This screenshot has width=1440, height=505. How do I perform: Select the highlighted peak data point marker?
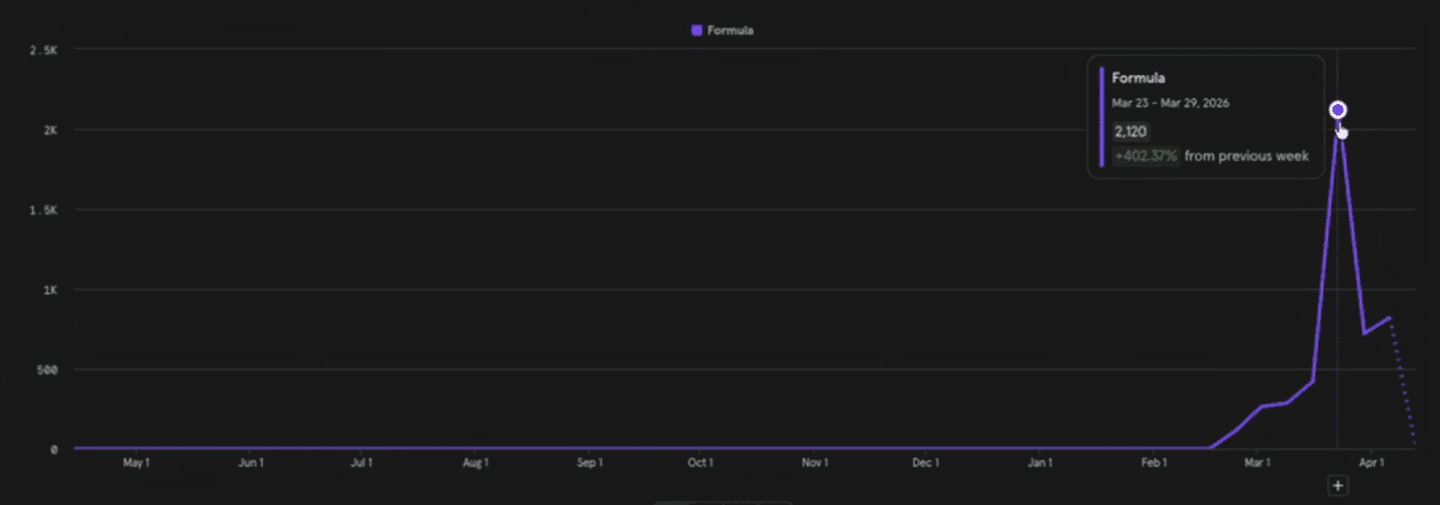click(1338, 110)
